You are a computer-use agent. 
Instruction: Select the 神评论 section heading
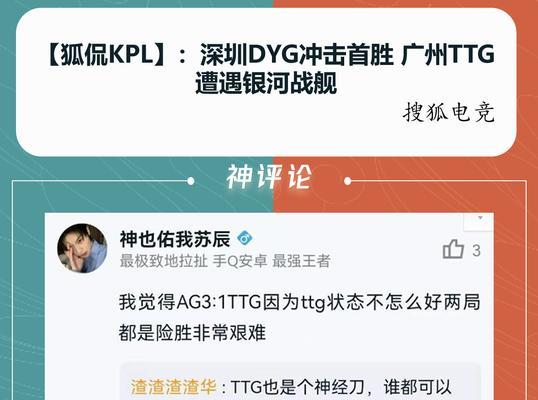pyautogui.click(x=269, y=177)
